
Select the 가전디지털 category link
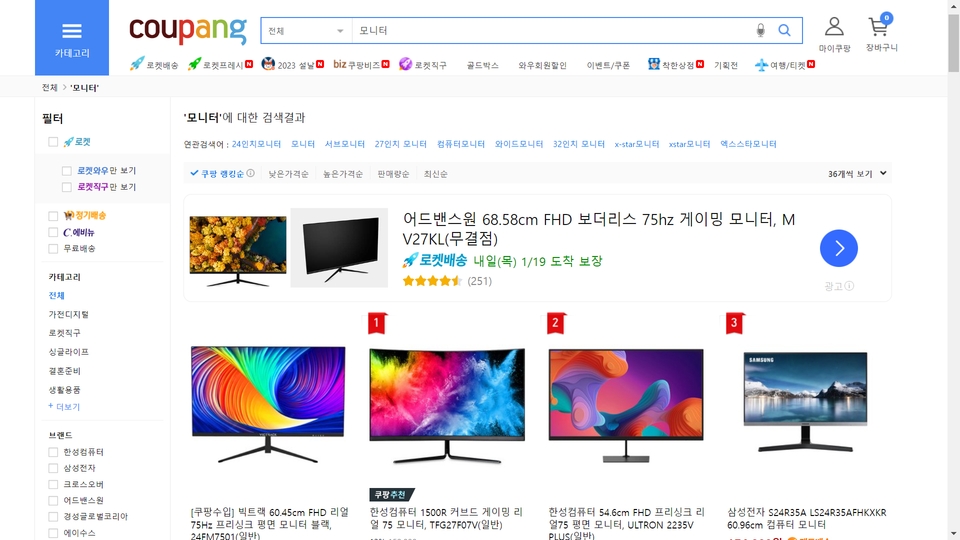click(69, 314)
